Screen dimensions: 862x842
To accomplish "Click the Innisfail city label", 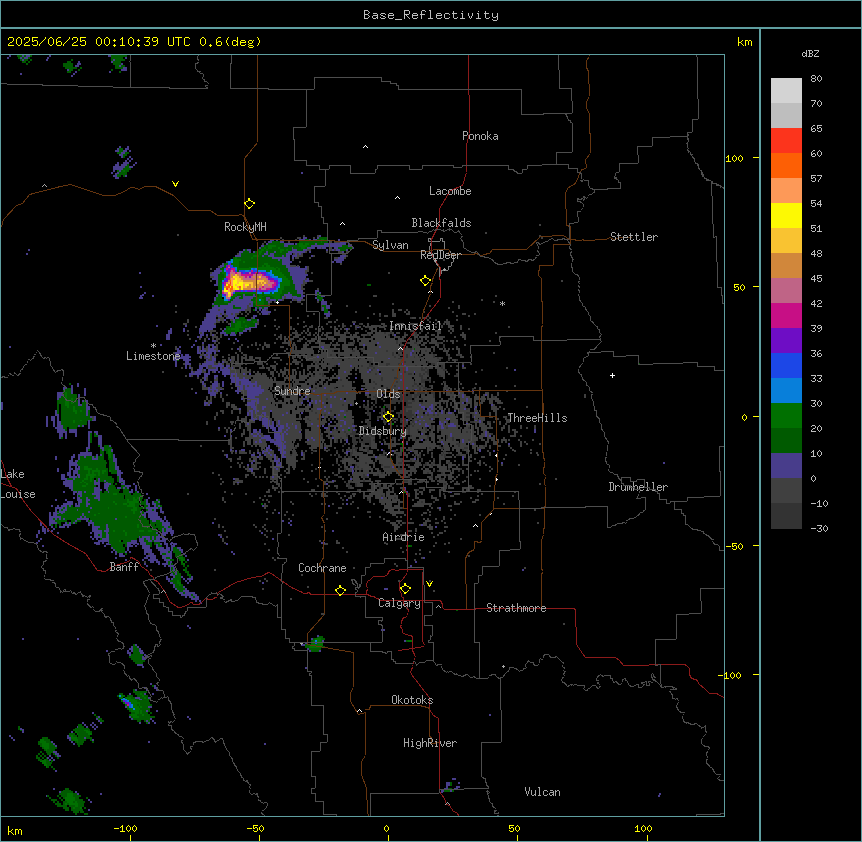I will click(415, 326).
